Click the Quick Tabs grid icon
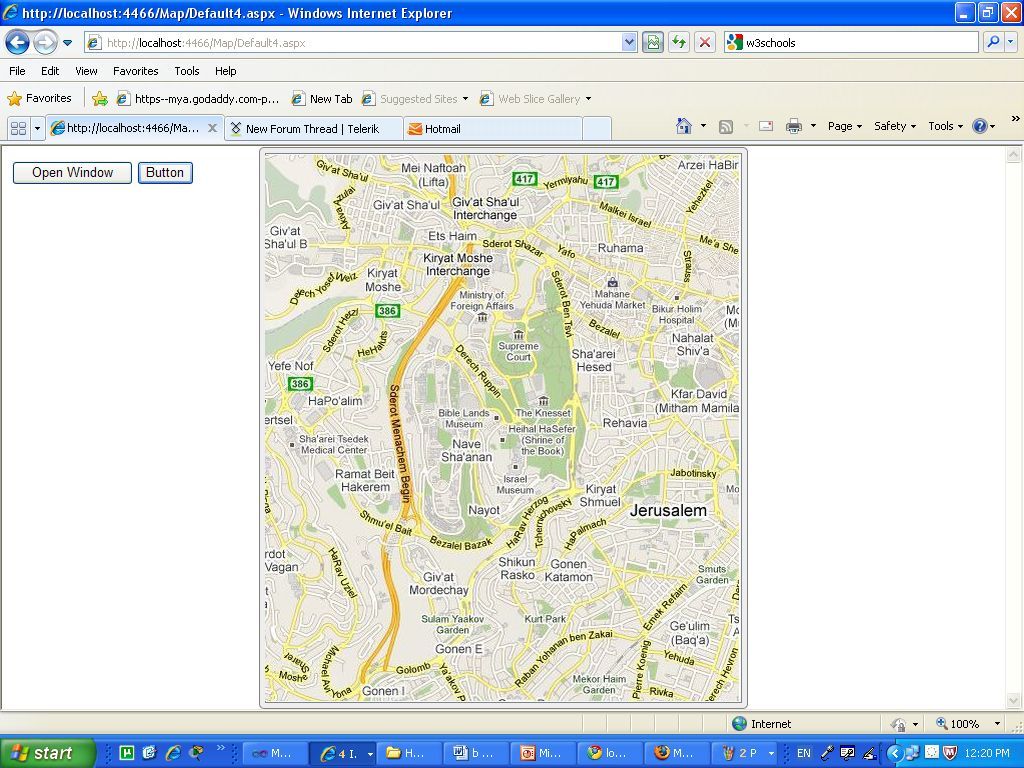This screenshot has width=1024, height=768. [x=18, y=129]
